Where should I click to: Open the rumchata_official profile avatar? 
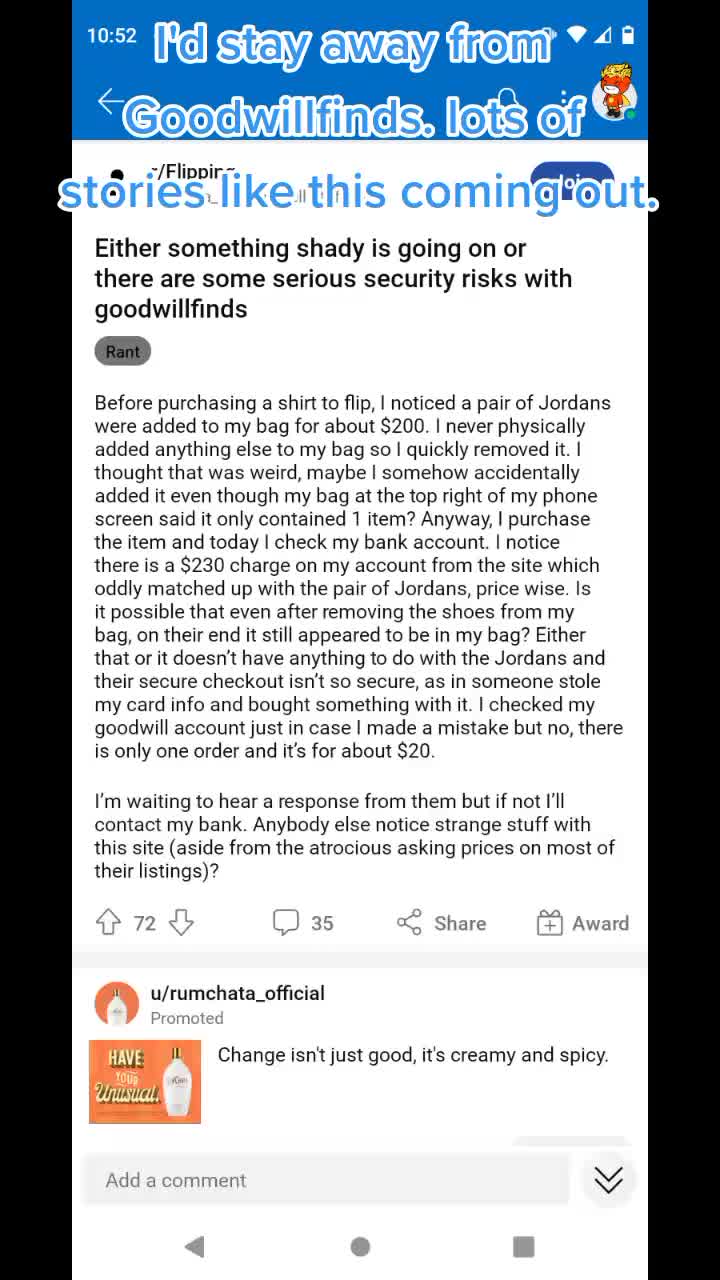pyautogui.click(x=117, y=1003)
